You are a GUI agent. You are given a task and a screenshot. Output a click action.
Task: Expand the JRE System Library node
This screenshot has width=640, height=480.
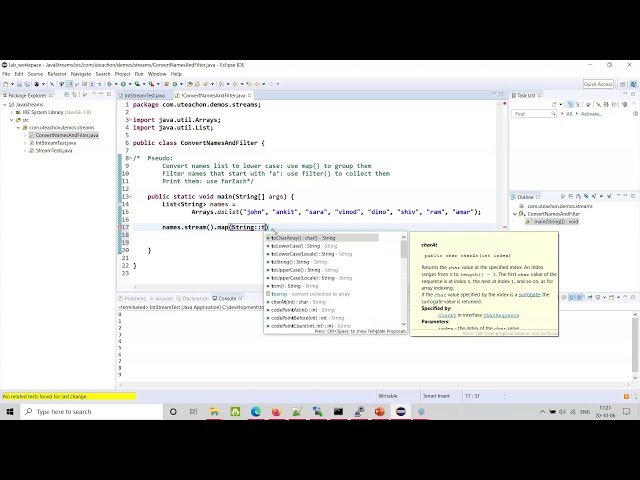point(11,112)
